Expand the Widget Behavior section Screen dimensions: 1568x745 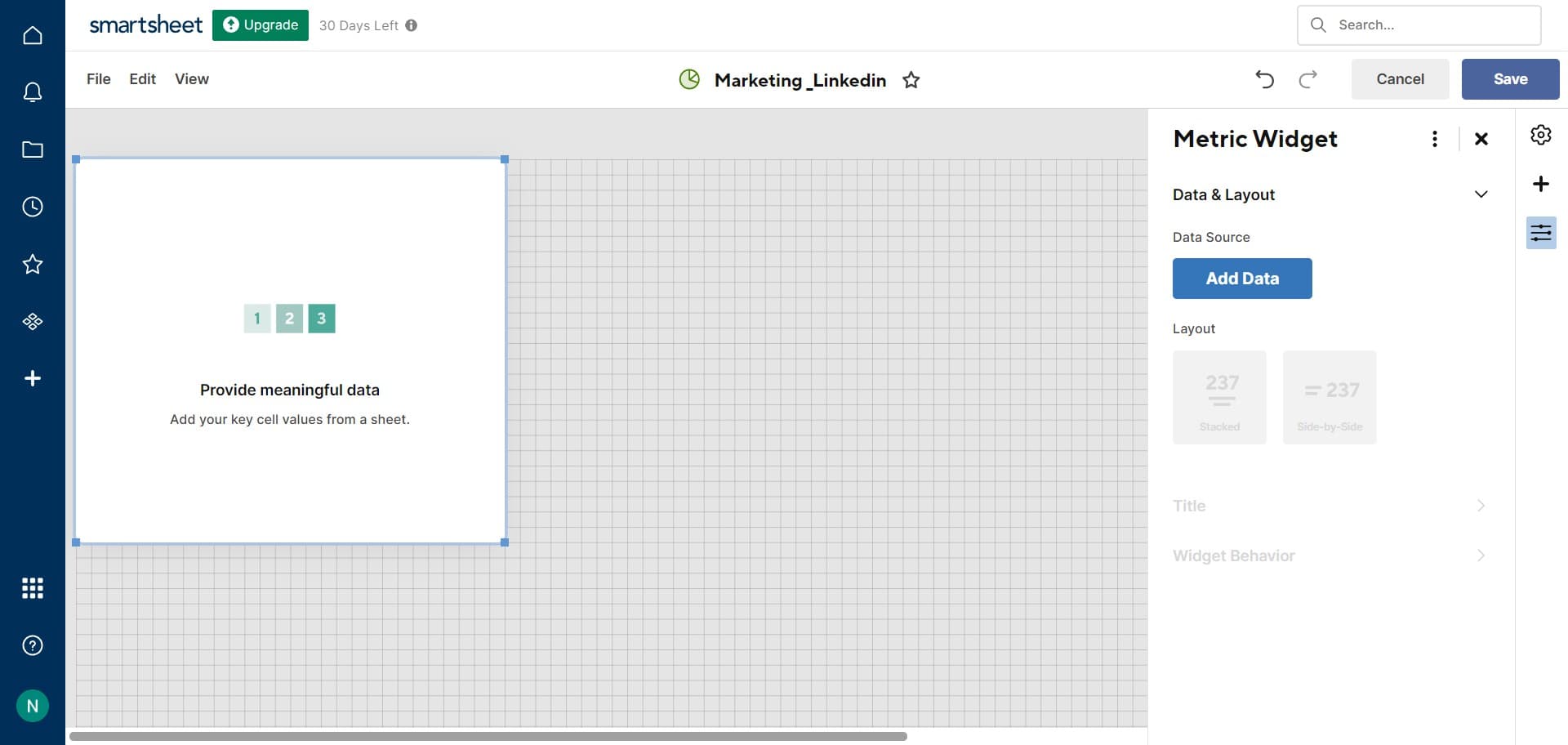[x=1329, y=555]
